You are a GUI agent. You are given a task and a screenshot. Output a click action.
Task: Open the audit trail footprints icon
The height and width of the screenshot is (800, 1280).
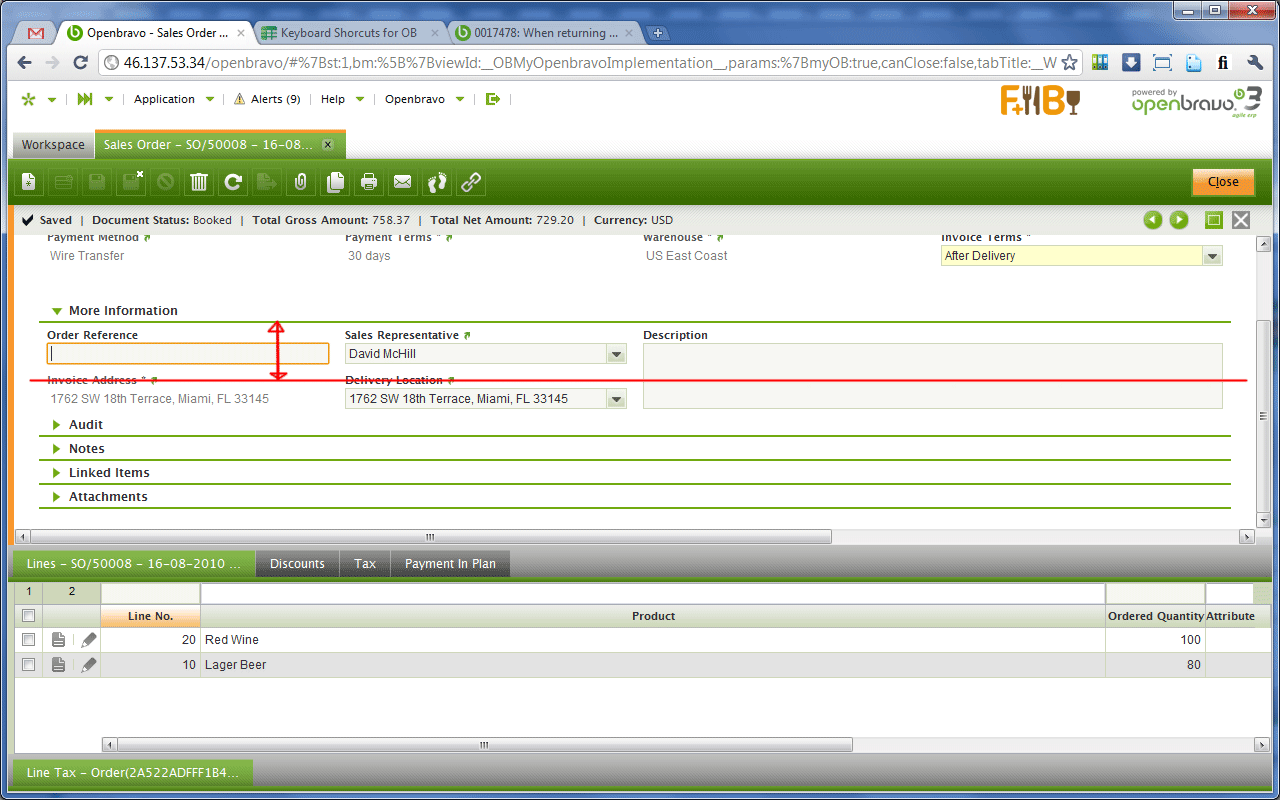(x=437, y=182)
